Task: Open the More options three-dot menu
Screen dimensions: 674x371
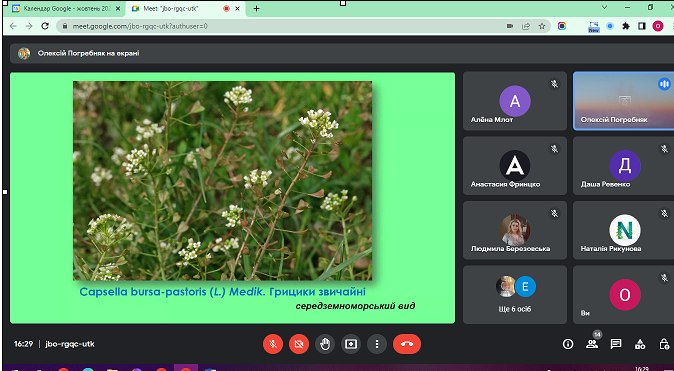Action: pos(377,344)
